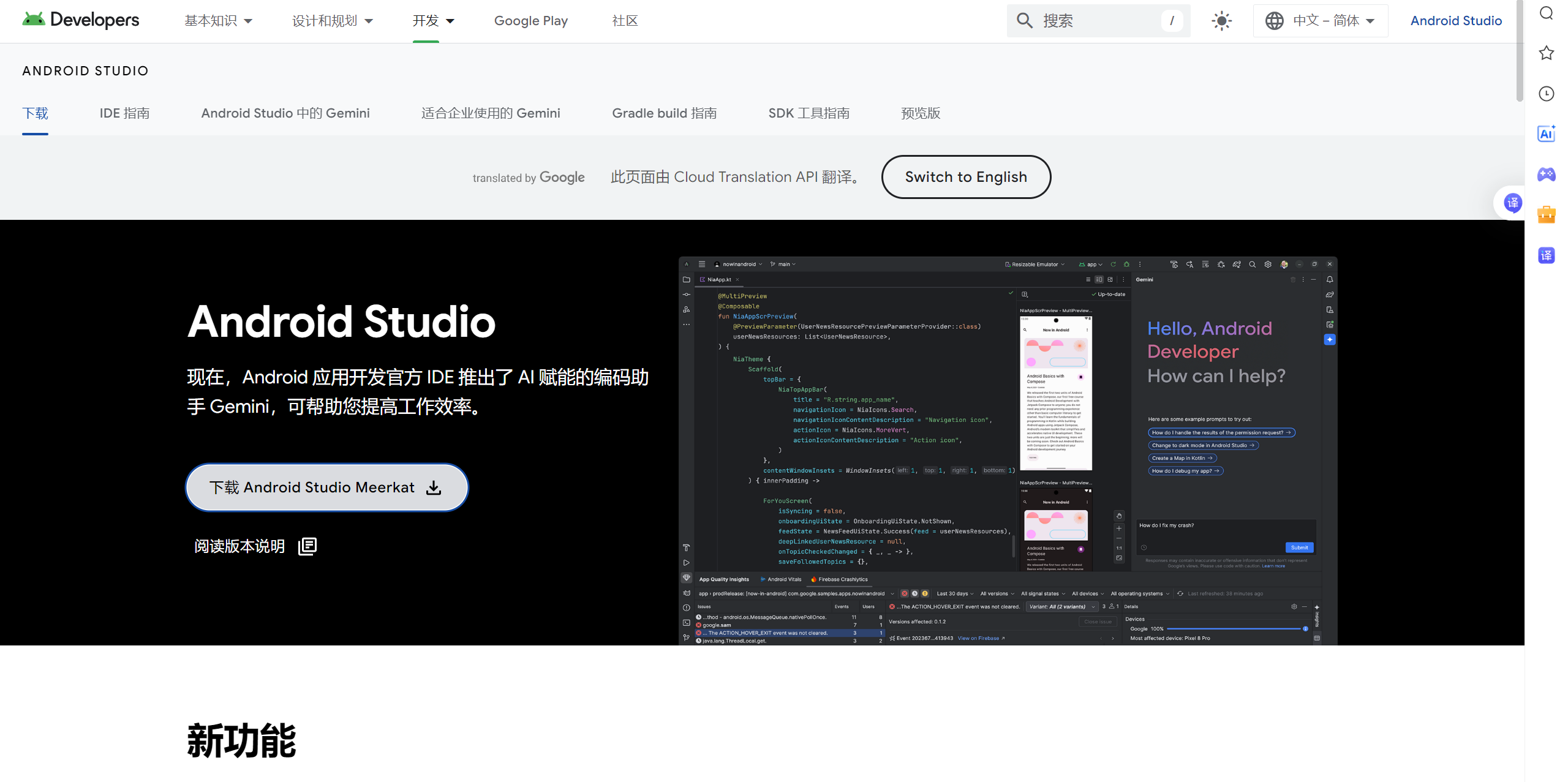Open recent history via clock icon in sidebar
The width and height of the screenshot is (1568, 782).
tap(1546, 93)
